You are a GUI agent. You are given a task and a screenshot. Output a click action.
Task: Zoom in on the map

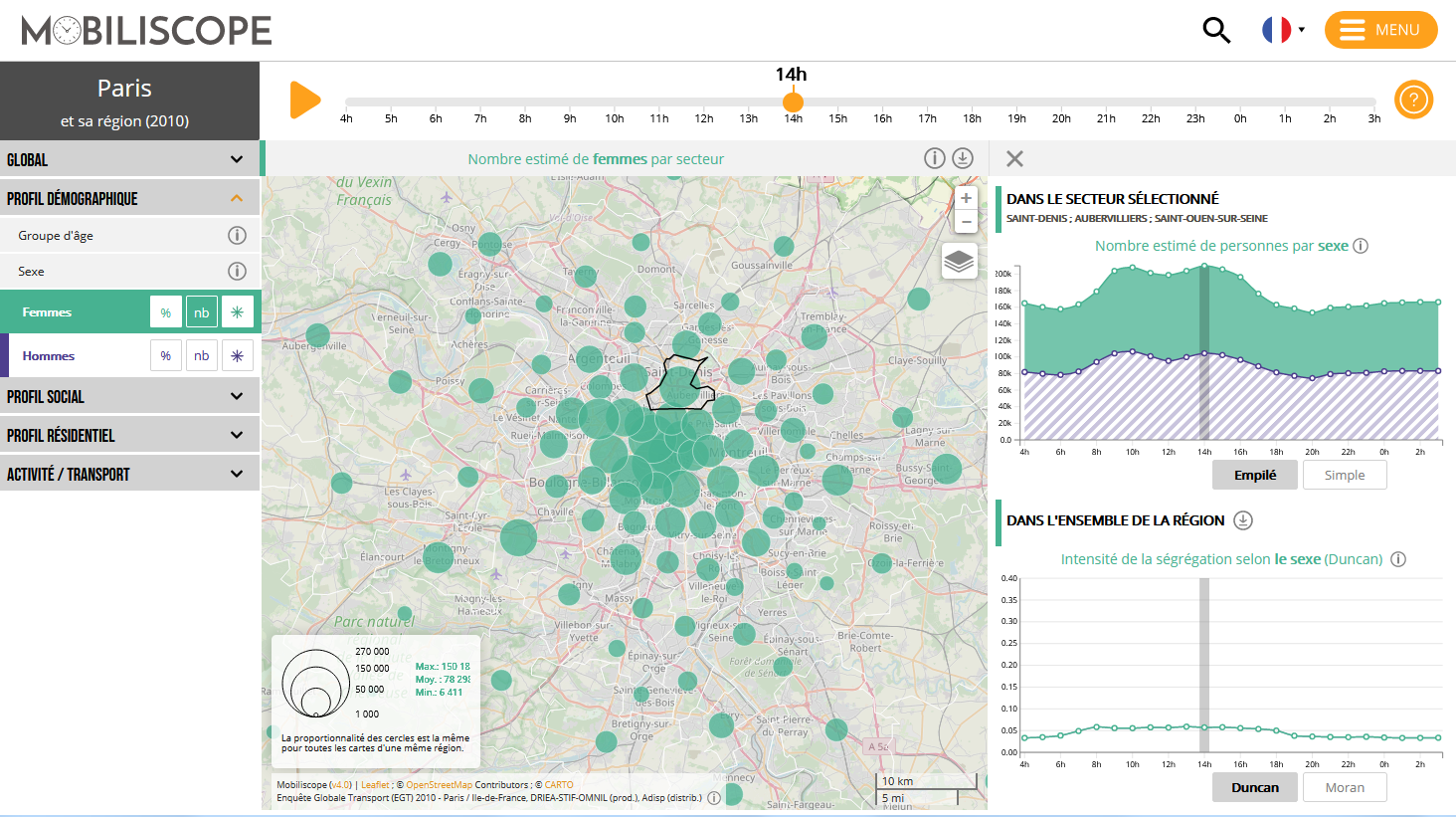click(966, 198)
